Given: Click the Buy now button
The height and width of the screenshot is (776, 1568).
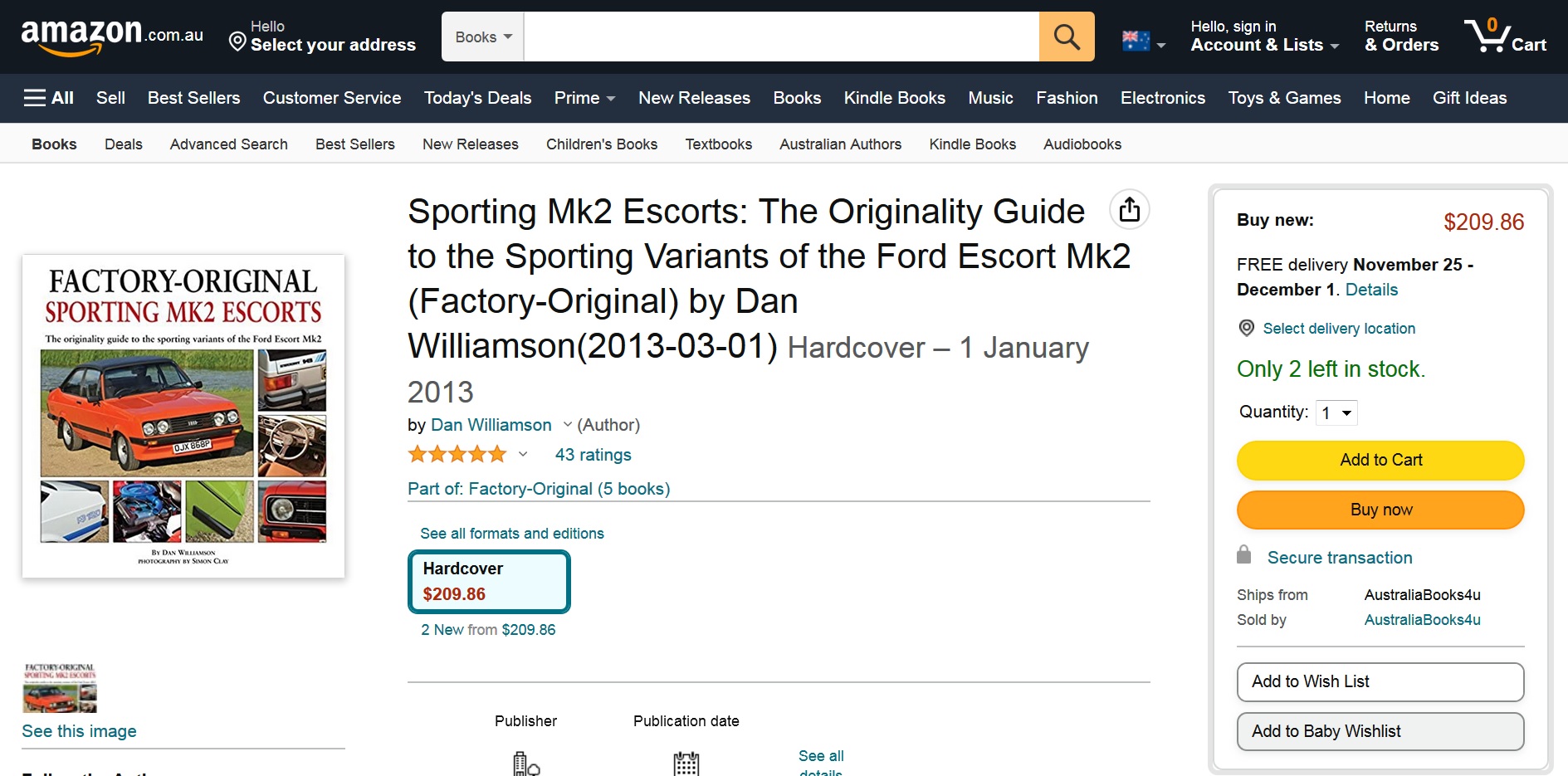Looking at the screenshot, I should [x=1380, y=510].
